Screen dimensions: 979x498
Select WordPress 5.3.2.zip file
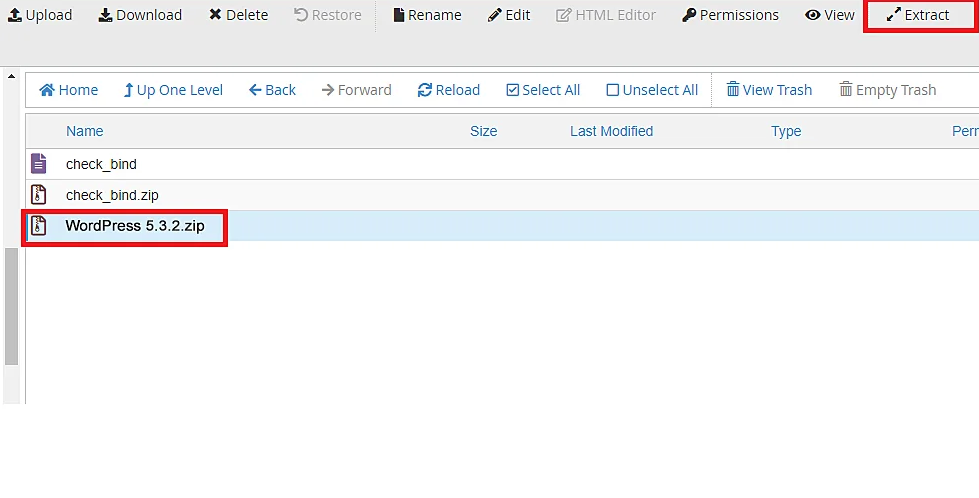click(x=503, y=225)
